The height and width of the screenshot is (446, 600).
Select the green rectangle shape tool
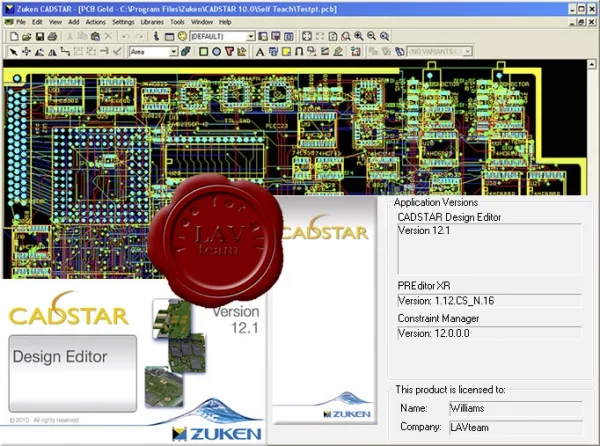click(204, 51)
